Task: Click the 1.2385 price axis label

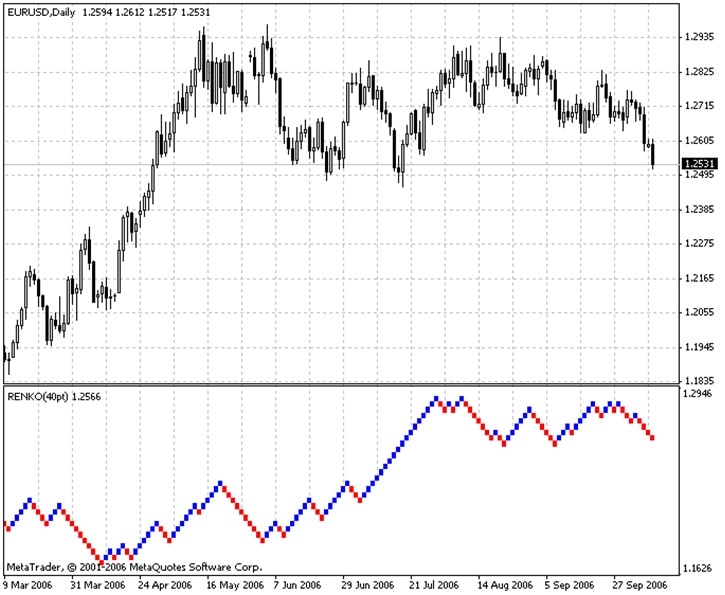Action: tap(699, 209)
